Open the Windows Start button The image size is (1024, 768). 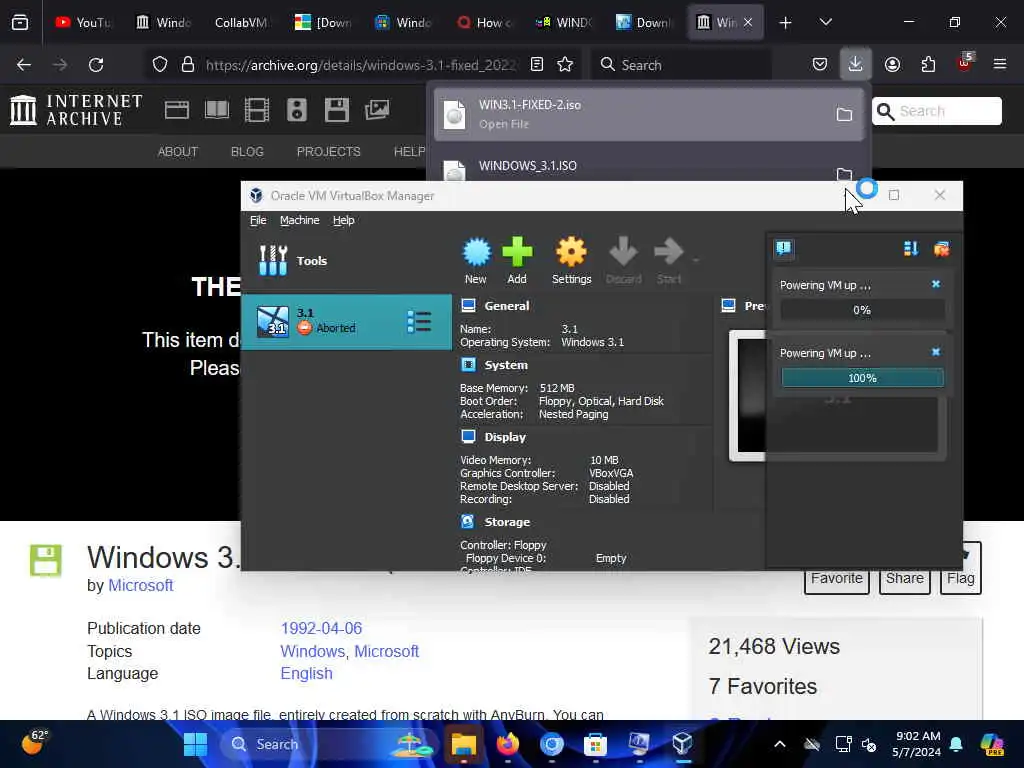click(x=195, y=744)
